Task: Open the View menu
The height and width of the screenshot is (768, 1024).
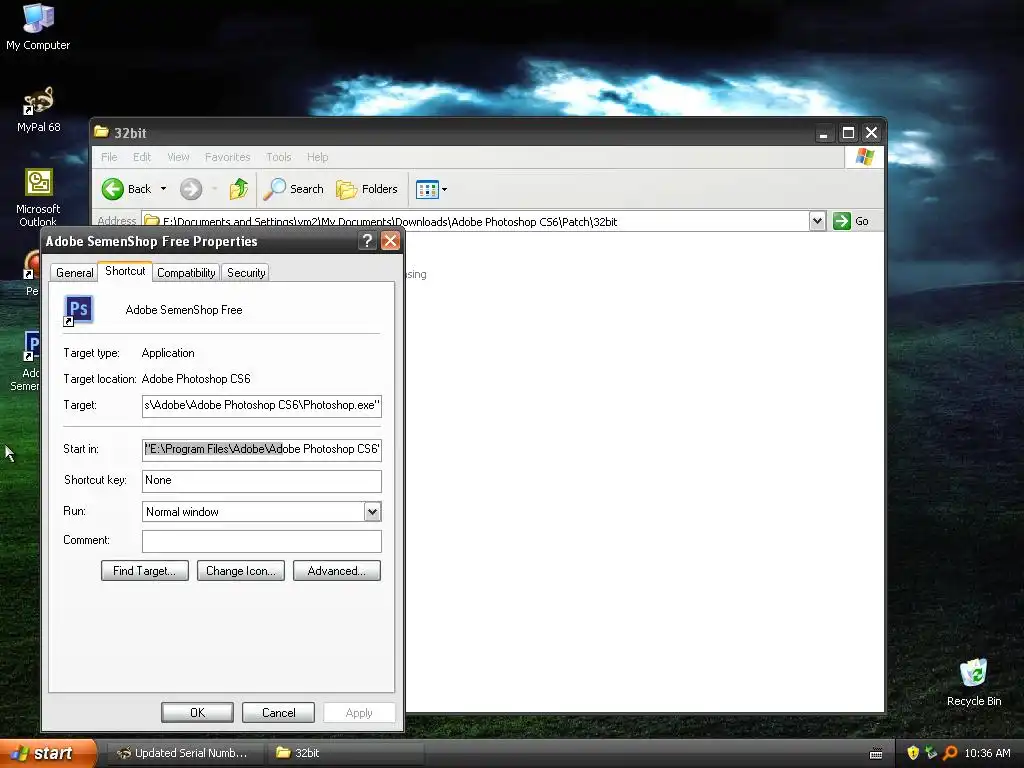Action: pos(178,157)
